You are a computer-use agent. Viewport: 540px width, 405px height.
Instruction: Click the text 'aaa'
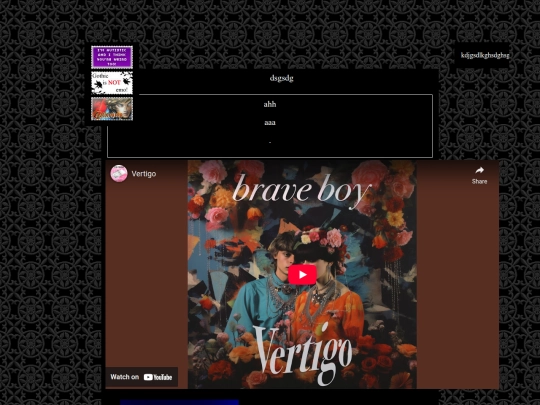pyautogui.click(x=270, y=123)
